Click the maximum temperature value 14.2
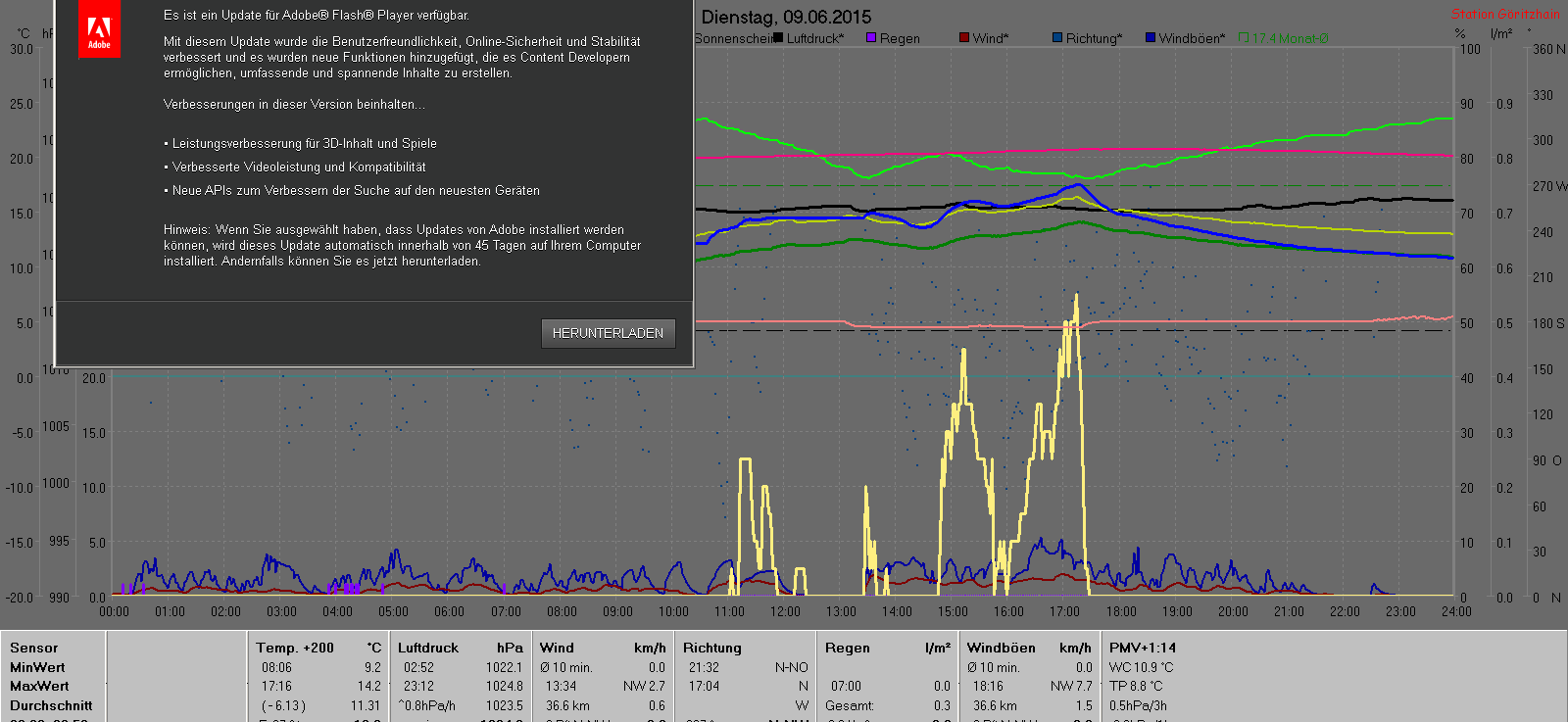Screen dimensions: 1568x722 coord(369,686)
